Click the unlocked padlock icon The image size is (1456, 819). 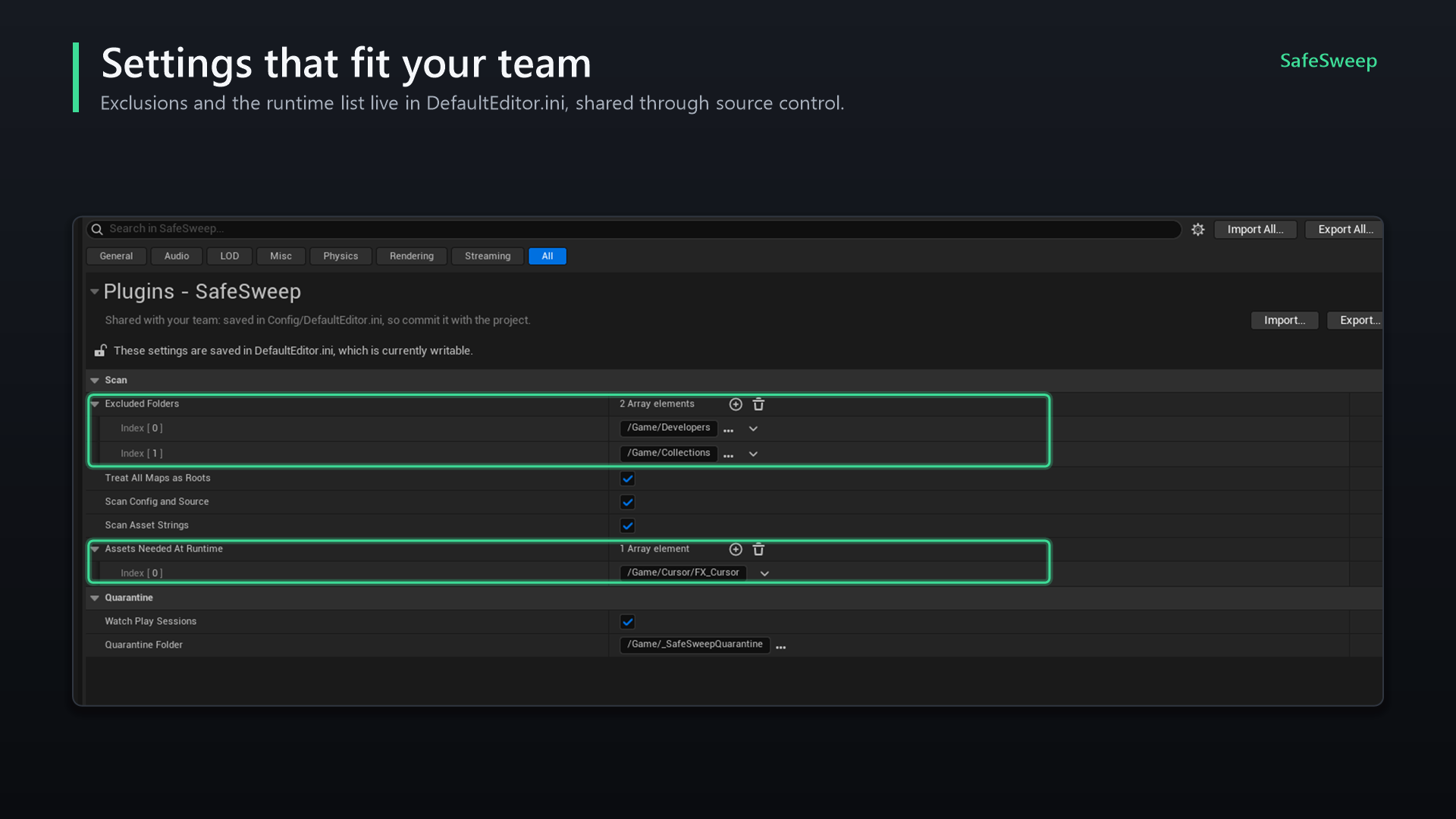click(100, 350)
